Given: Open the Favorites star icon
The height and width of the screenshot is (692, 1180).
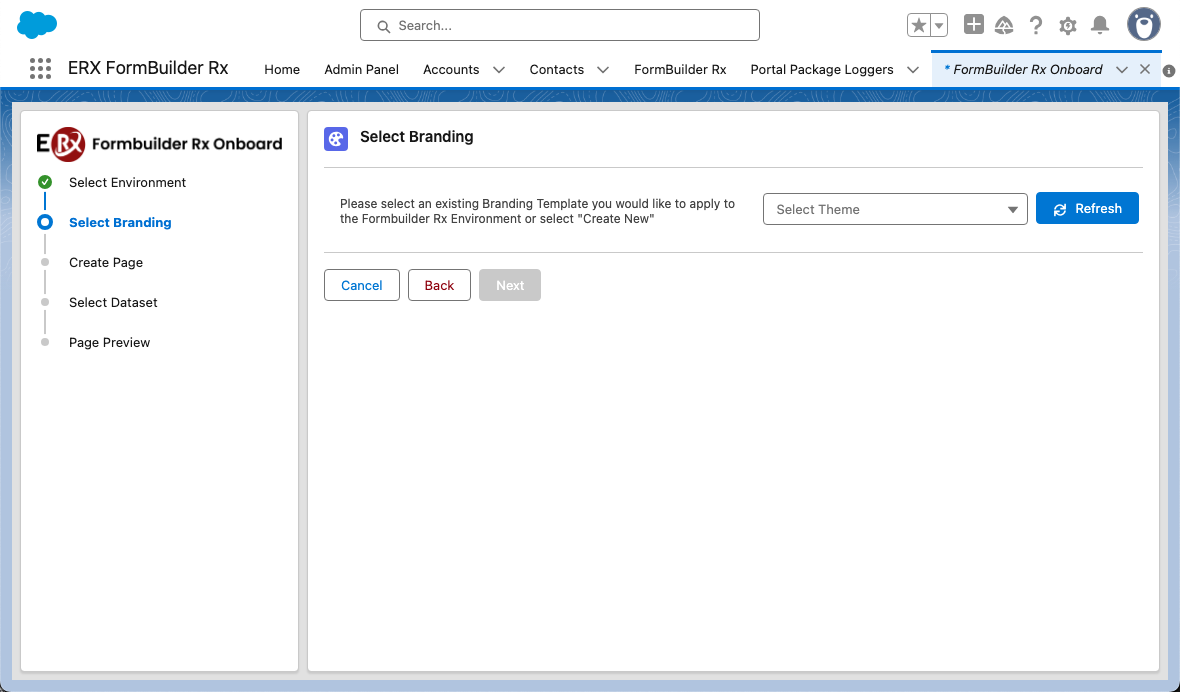Looking at the screenshot, I should point(919,25).
